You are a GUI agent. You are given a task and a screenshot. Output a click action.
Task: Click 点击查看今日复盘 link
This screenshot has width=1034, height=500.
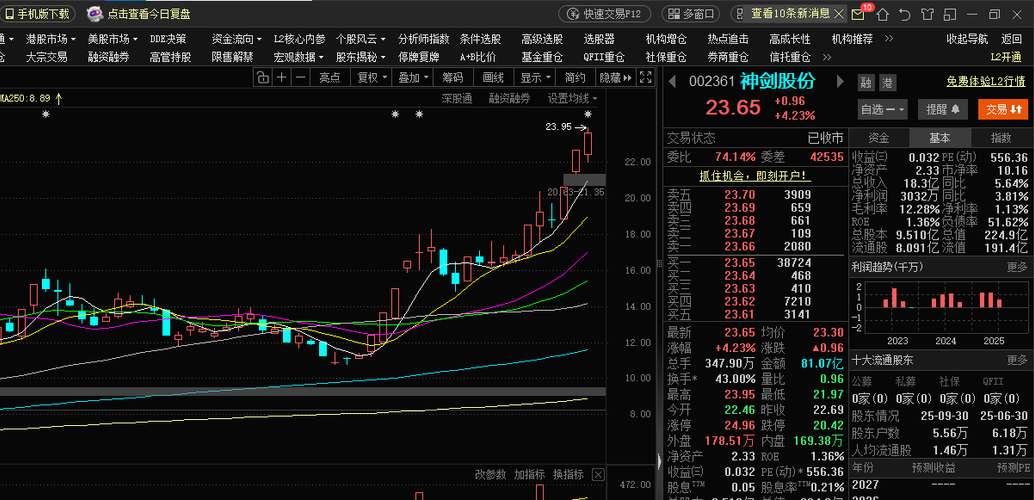[149, 14]
